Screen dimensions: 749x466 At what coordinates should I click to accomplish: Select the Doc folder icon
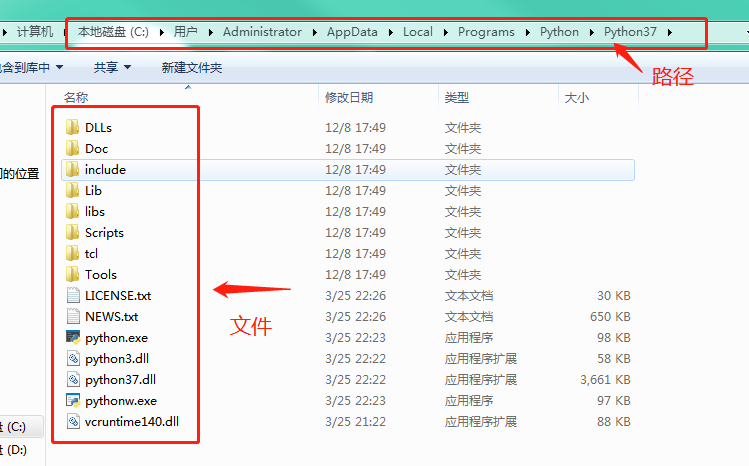(73, 148)
